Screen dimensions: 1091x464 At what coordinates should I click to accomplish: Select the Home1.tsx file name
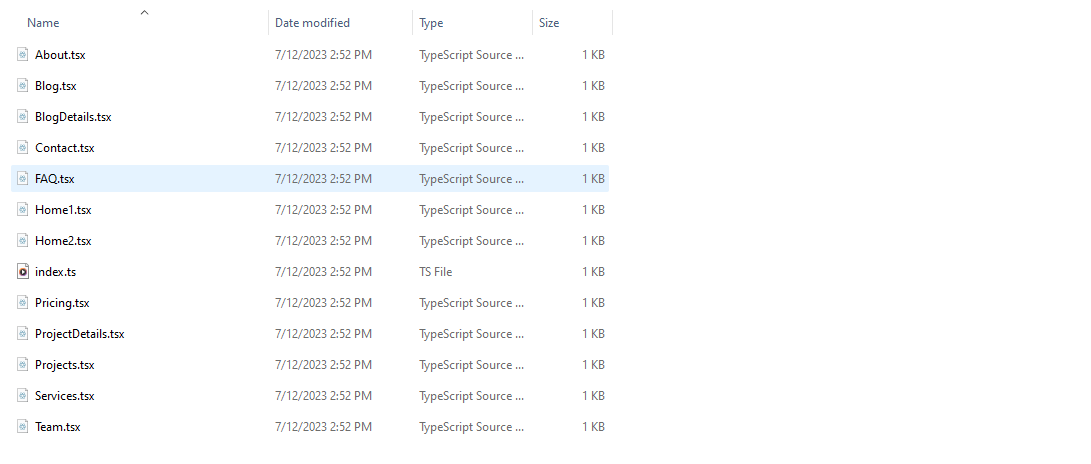click(63, 209)
